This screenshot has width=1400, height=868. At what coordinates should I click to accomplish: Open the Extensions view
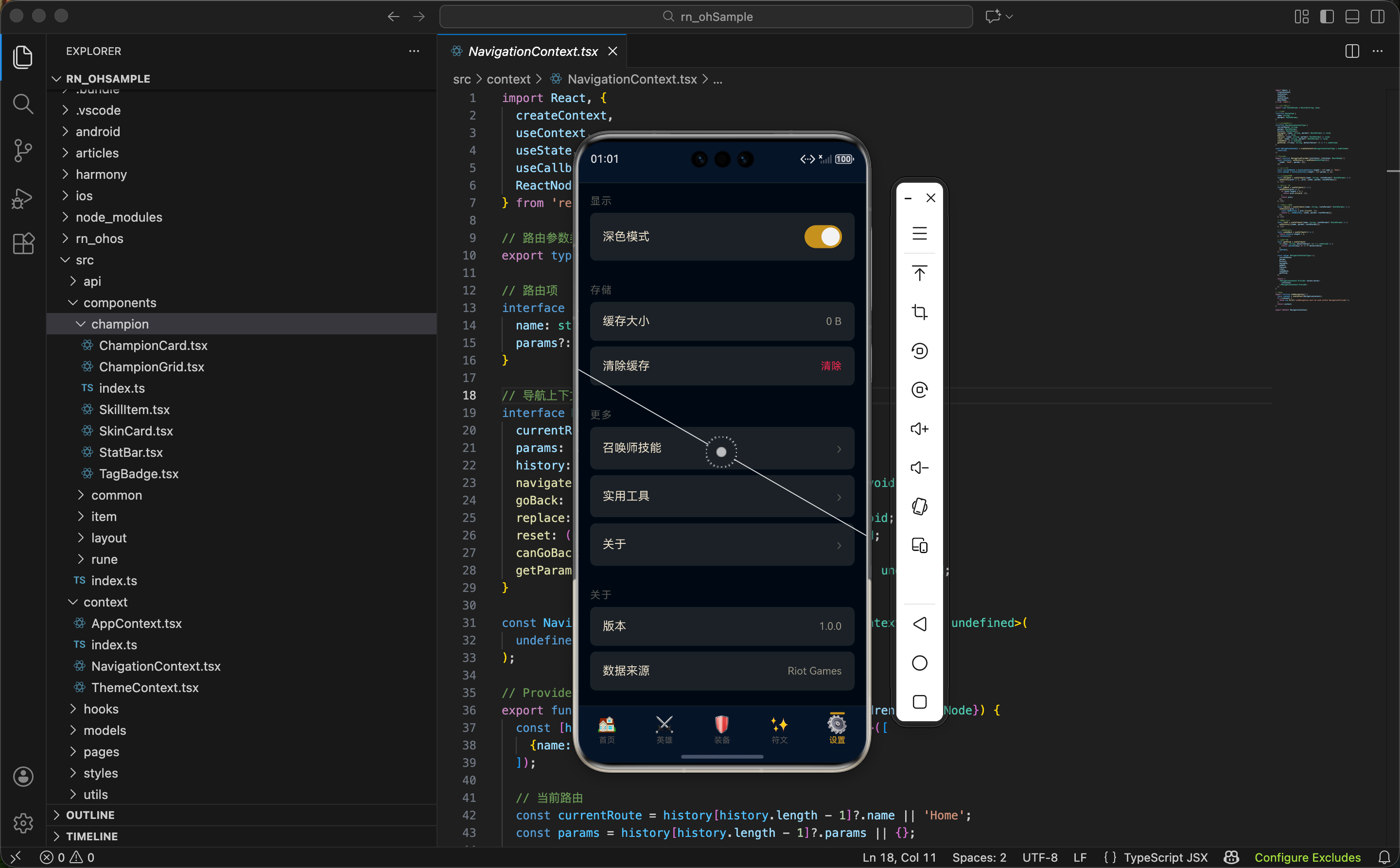23,244
